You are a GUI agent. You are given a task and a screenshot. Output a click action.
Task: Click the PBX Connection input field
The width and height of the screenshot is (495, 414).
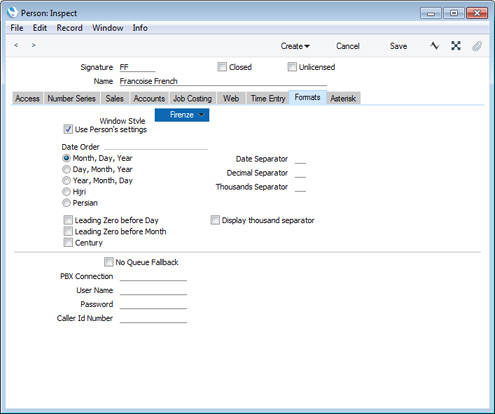(x=153, y=276)
